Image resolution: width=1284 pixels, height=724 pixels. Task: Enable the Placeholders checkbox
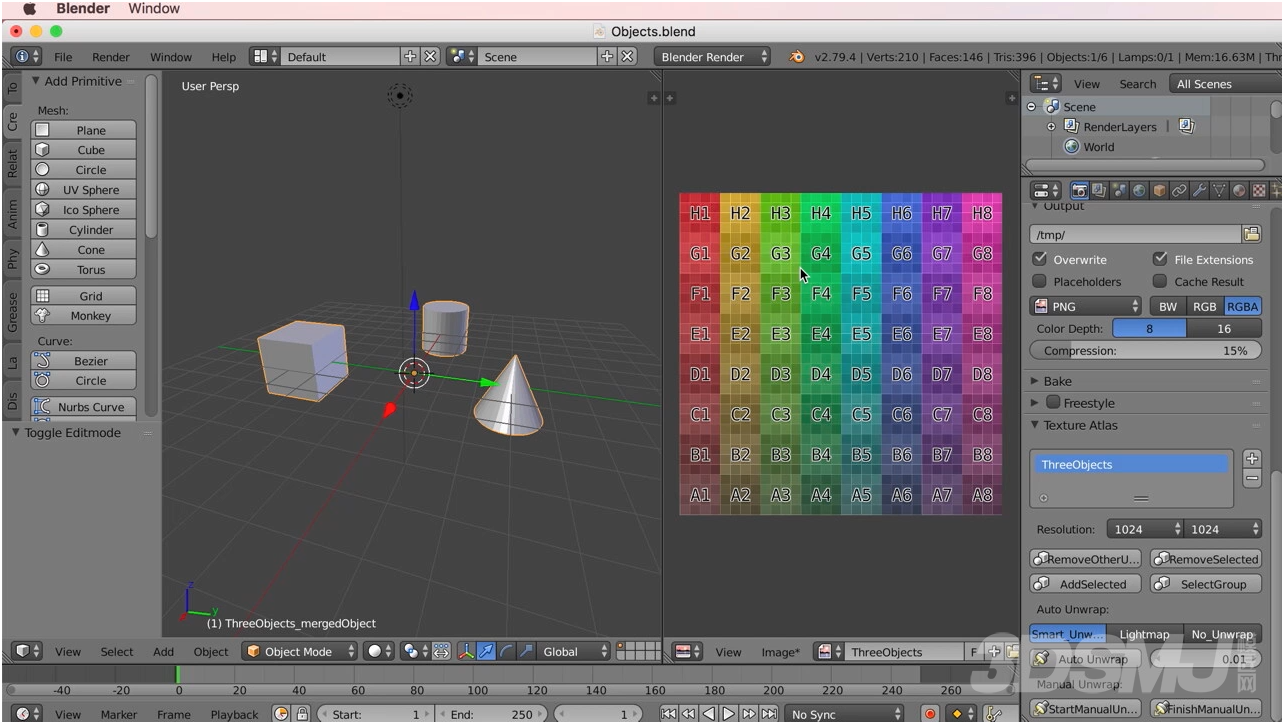click(1040, 281)
